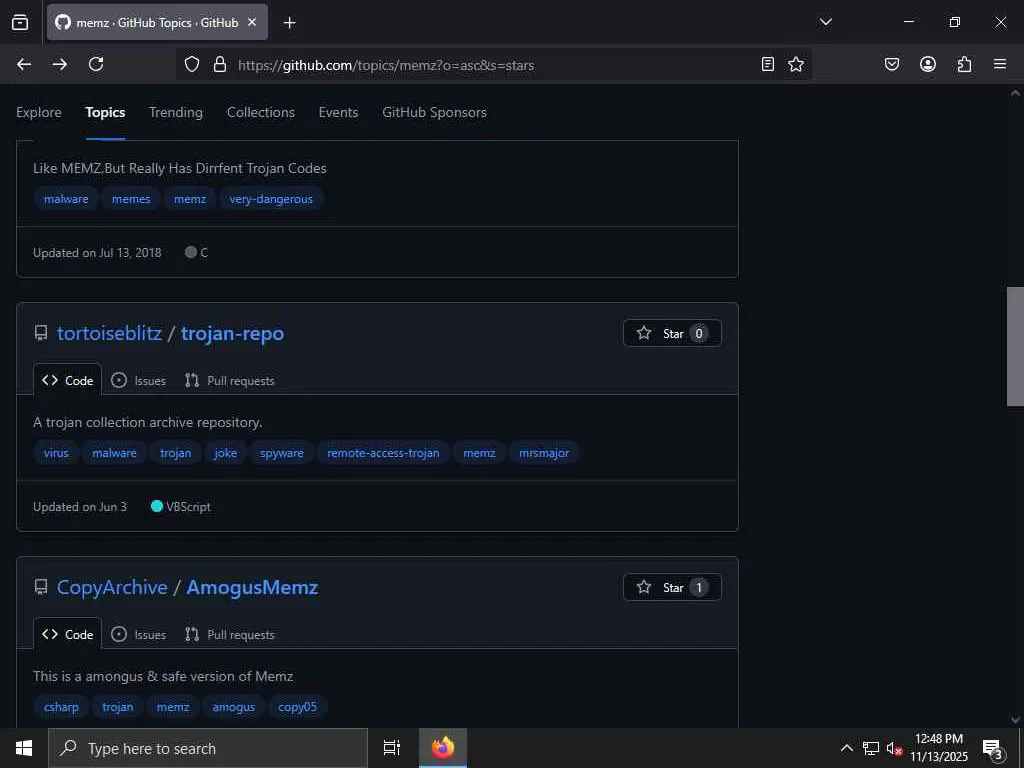Screen dimensions: 1024x768
Task: Select the joke topic tag
Action: click(x=225, y=453)
